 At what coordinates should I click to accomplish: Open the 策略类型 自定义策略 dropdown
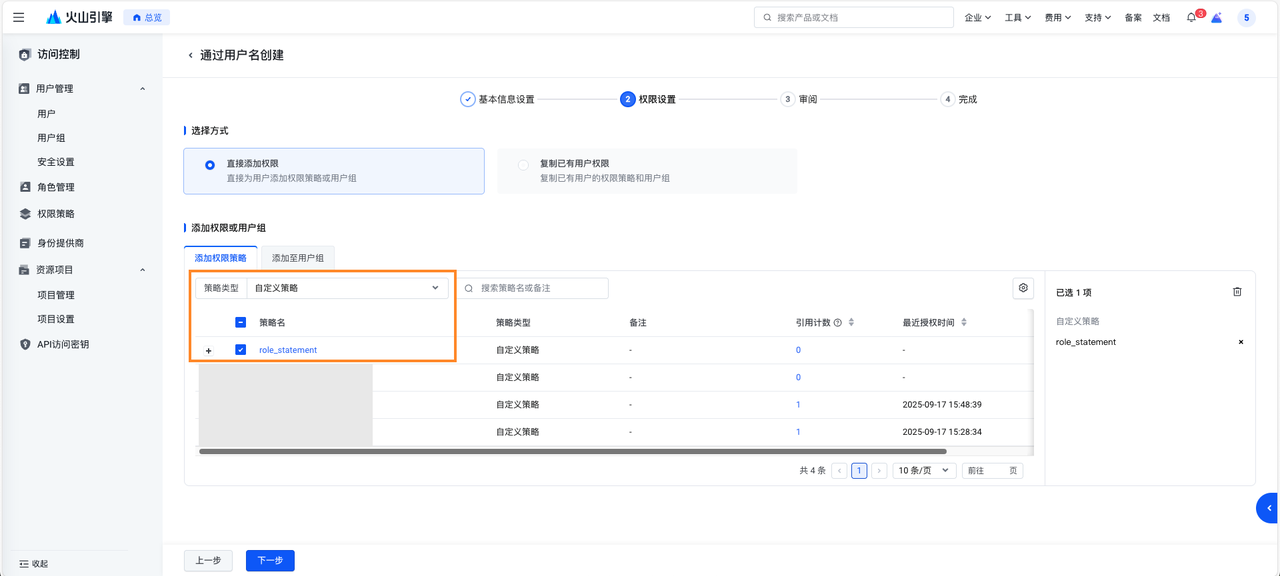[347, 288]
